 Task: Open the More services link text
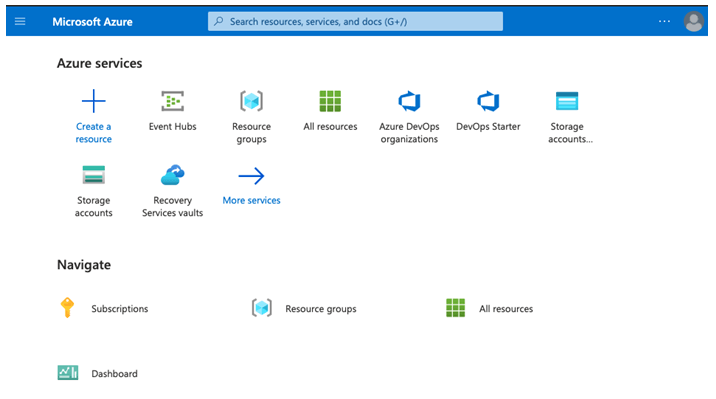pyautogui.click(x=252, y=200)
